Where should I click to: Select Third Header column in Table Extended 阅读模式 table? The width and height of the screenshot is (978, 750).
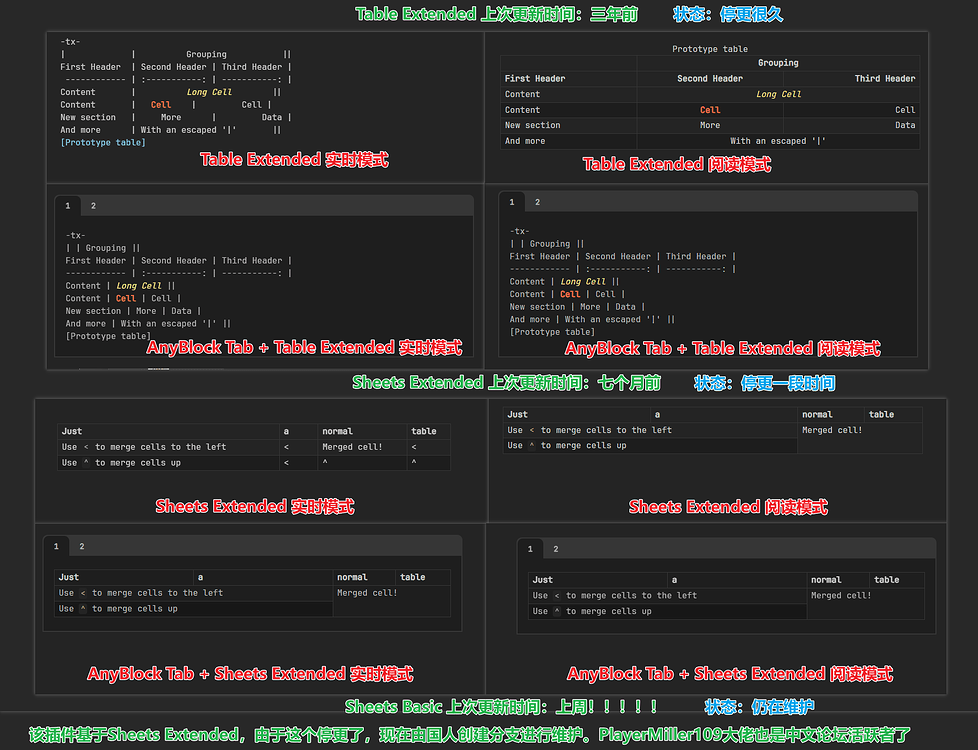(884, 79)
